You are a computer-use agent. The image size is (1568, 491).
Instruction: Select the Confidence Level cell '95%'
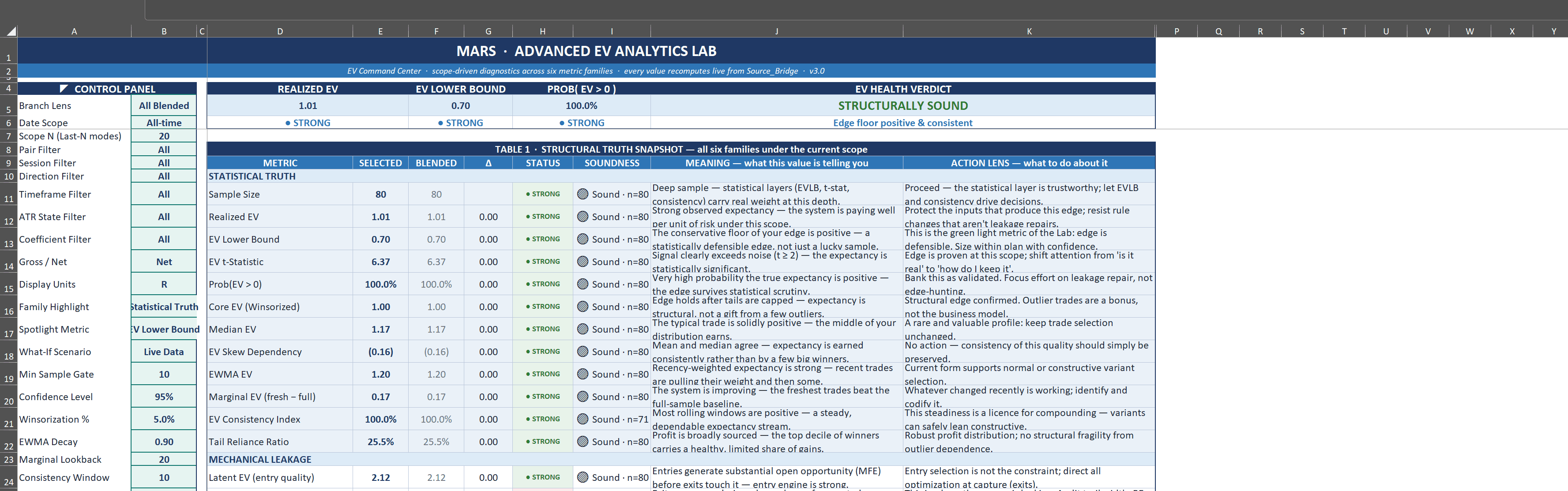tap(164, 397)
